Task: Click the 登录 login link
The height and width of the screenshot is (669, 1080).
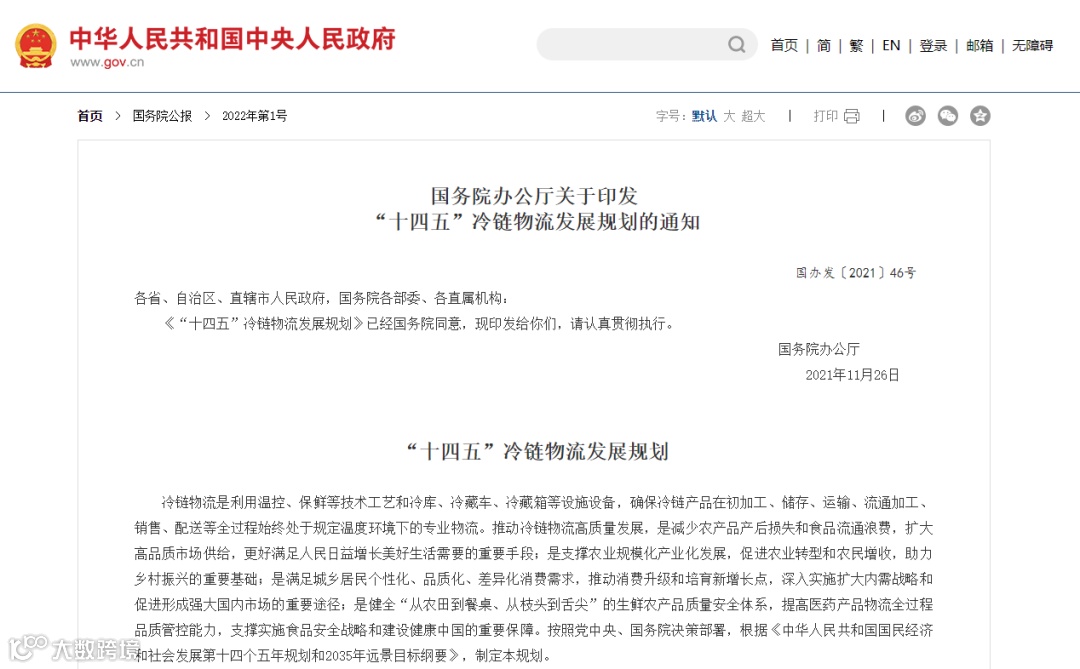Action: tap(933, 45)
